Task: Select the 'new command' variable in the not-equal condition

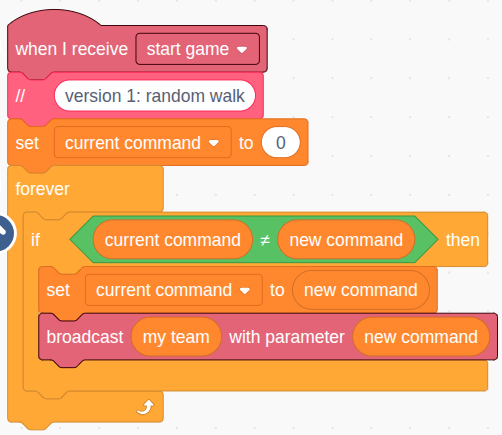Action: (x=346, y=240)
